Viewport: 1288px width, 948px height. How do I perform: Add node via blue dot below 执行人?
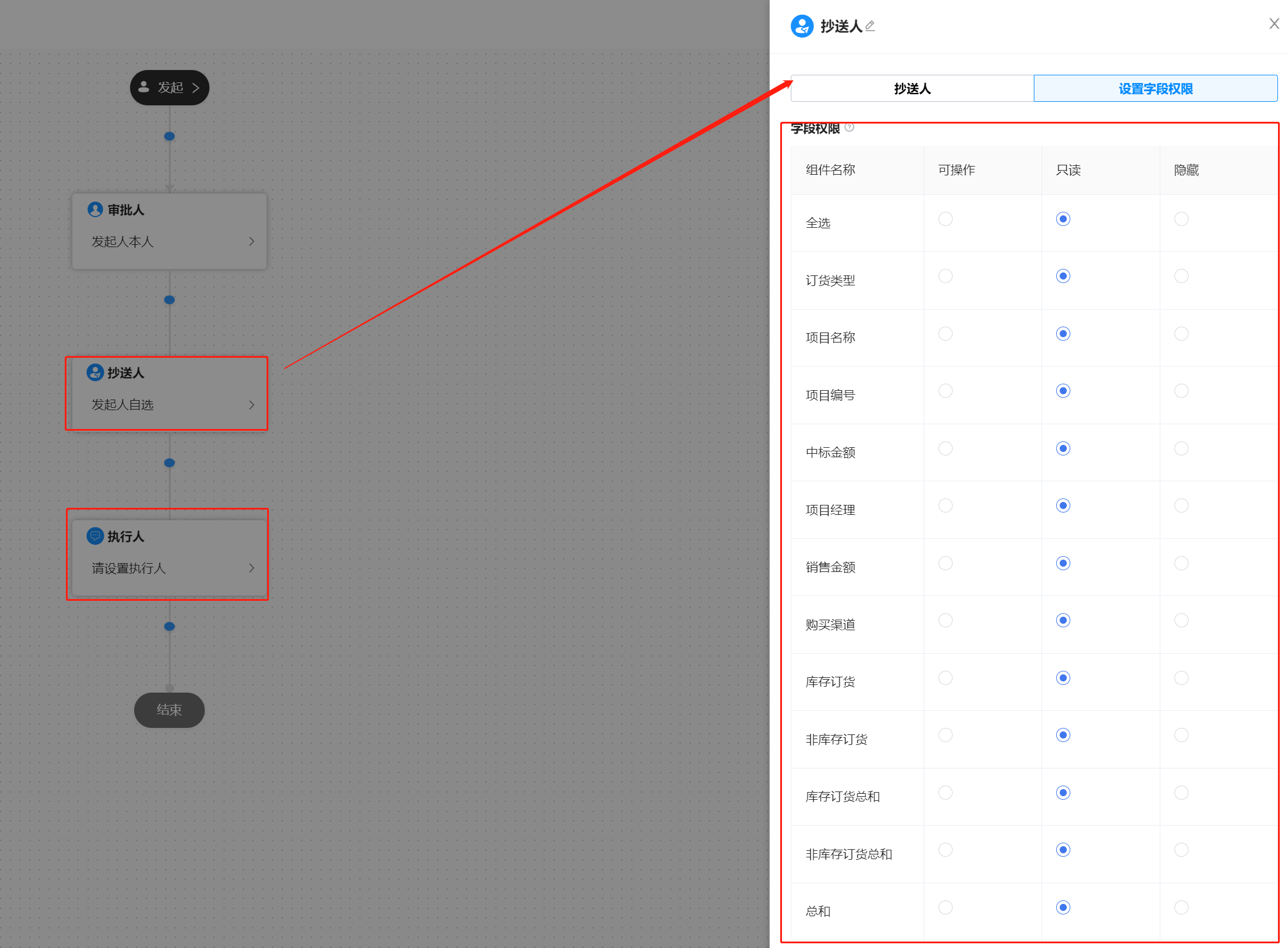169,627
